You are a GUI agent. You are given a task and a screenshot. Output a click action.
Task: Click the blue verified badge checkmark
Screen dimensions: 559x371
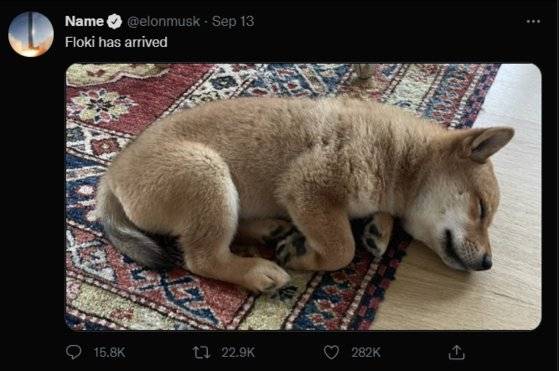(x=114, y=21)
